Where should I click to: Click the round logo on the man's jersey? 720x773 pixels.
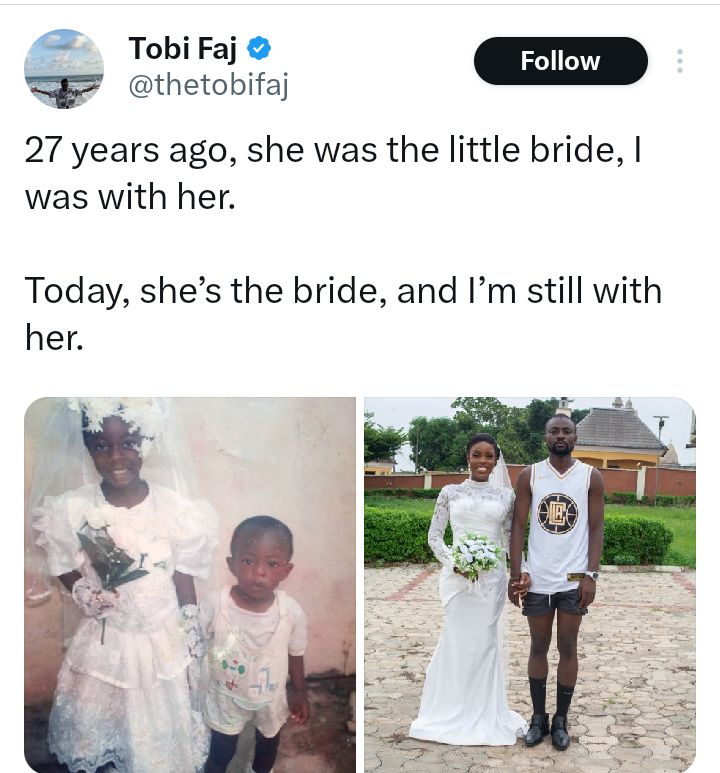point(557,513)
